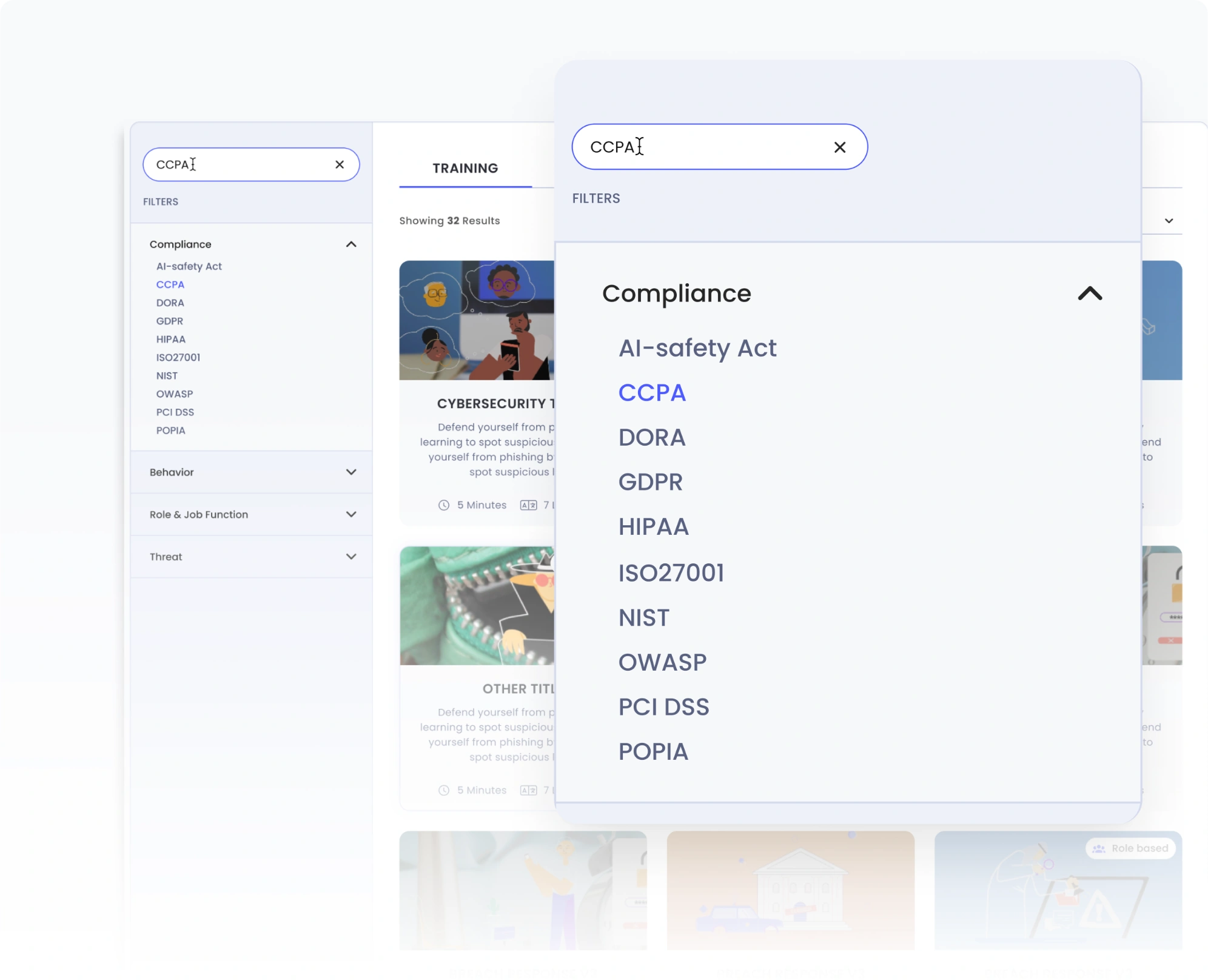Click the clear search (X) icon in large search bar
The image size is (1208, 980).
pos(839,147)
